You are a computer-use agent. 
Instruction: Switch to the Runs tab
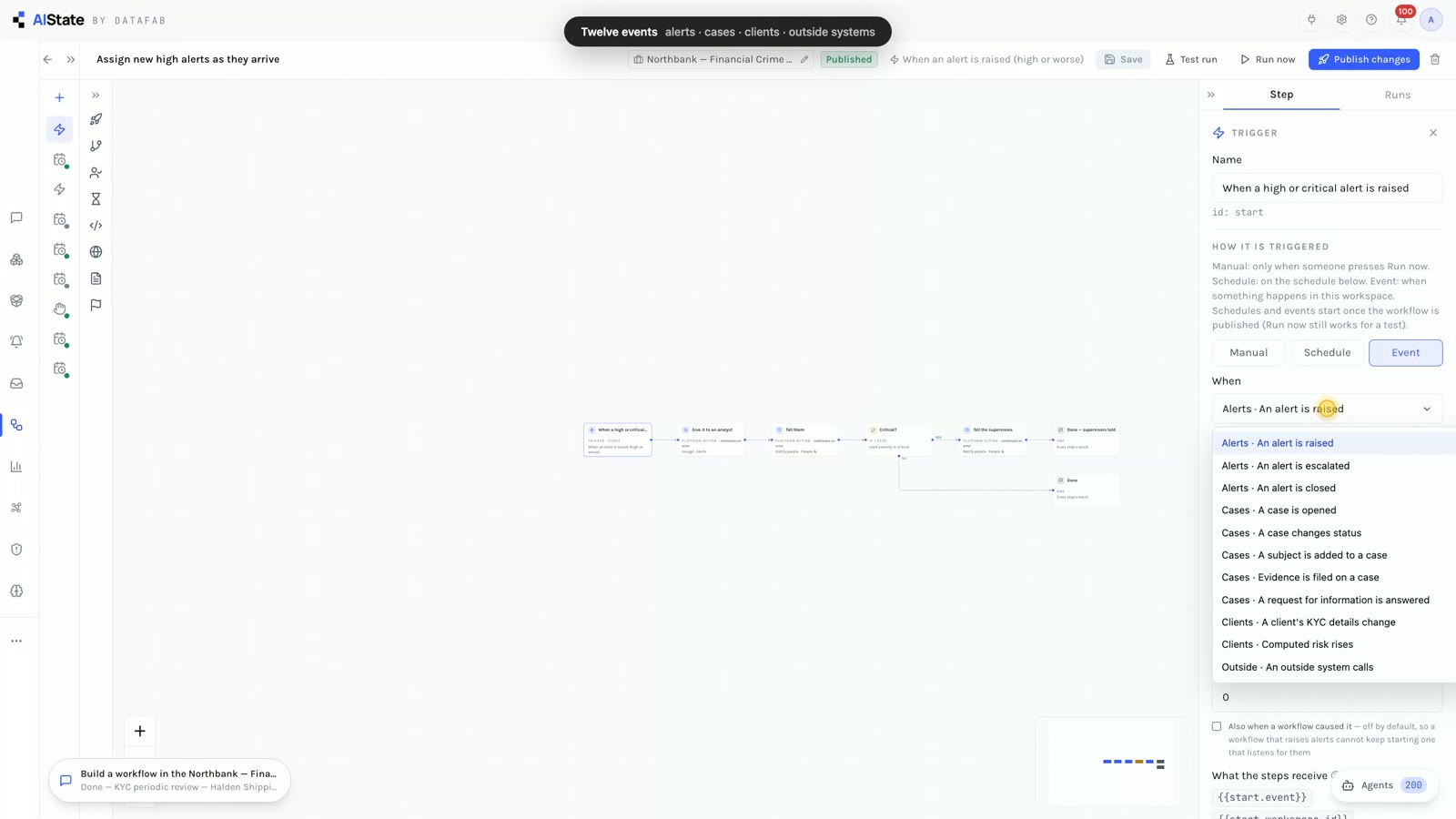pyautogui.click(x=1397, y=95)
